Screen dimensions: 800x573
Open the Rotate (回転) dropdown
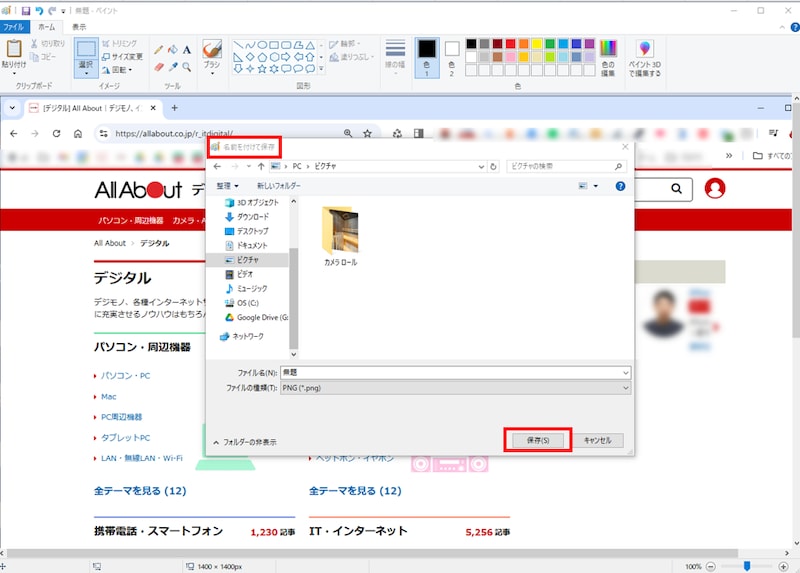pyautogui.click(x=117, y=70)
